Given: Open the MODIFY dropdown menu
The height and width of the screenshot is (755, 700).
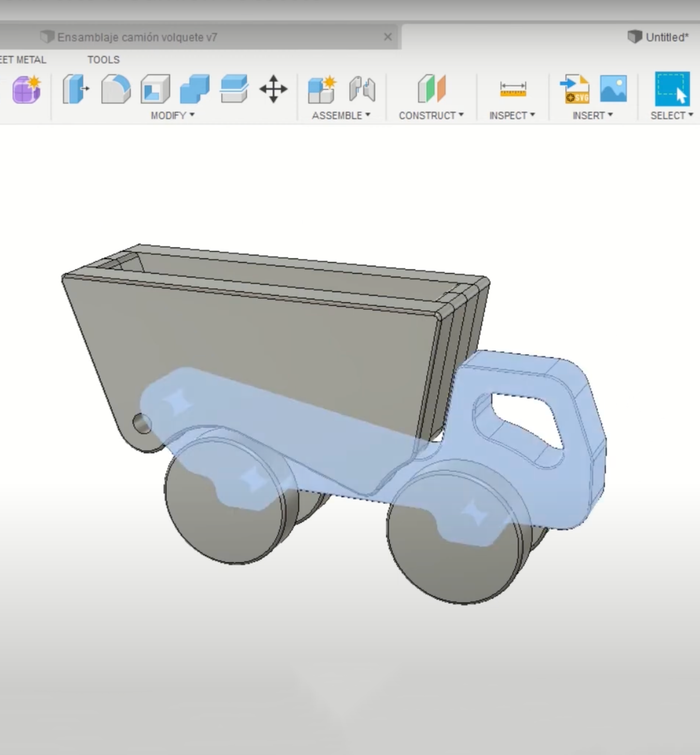Looking at the screenshot, I should (x=172, y=116).
